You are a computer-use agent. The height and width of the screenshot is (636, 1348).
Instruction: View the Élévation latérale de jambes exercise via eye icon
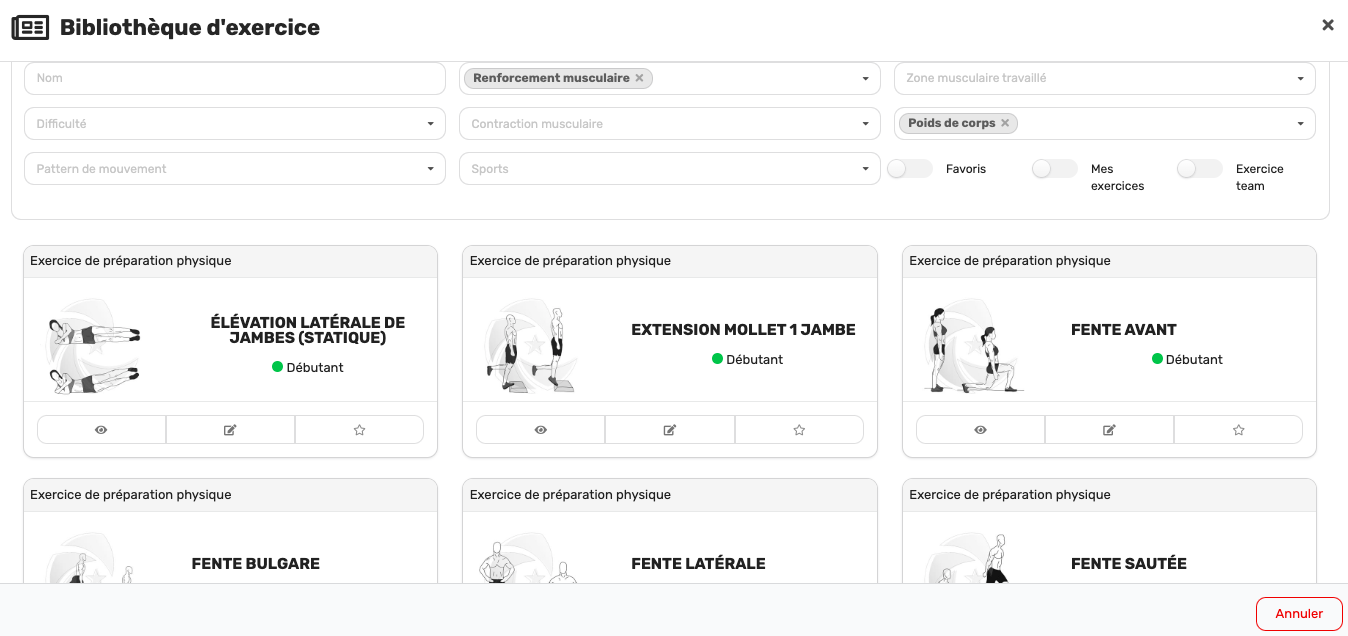point(101,430)
